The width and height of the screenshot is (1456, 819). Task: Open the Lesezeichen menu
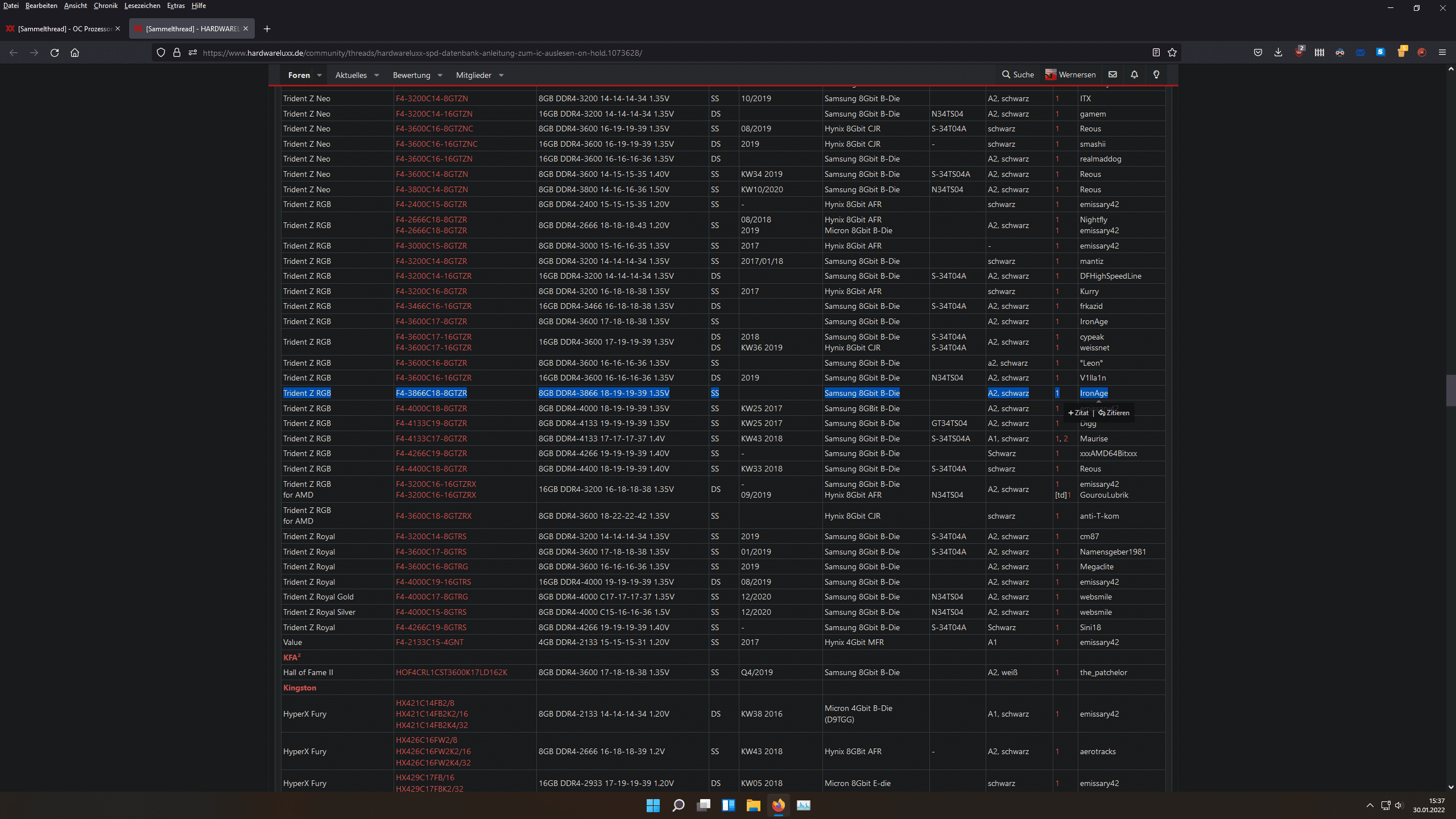142,6
